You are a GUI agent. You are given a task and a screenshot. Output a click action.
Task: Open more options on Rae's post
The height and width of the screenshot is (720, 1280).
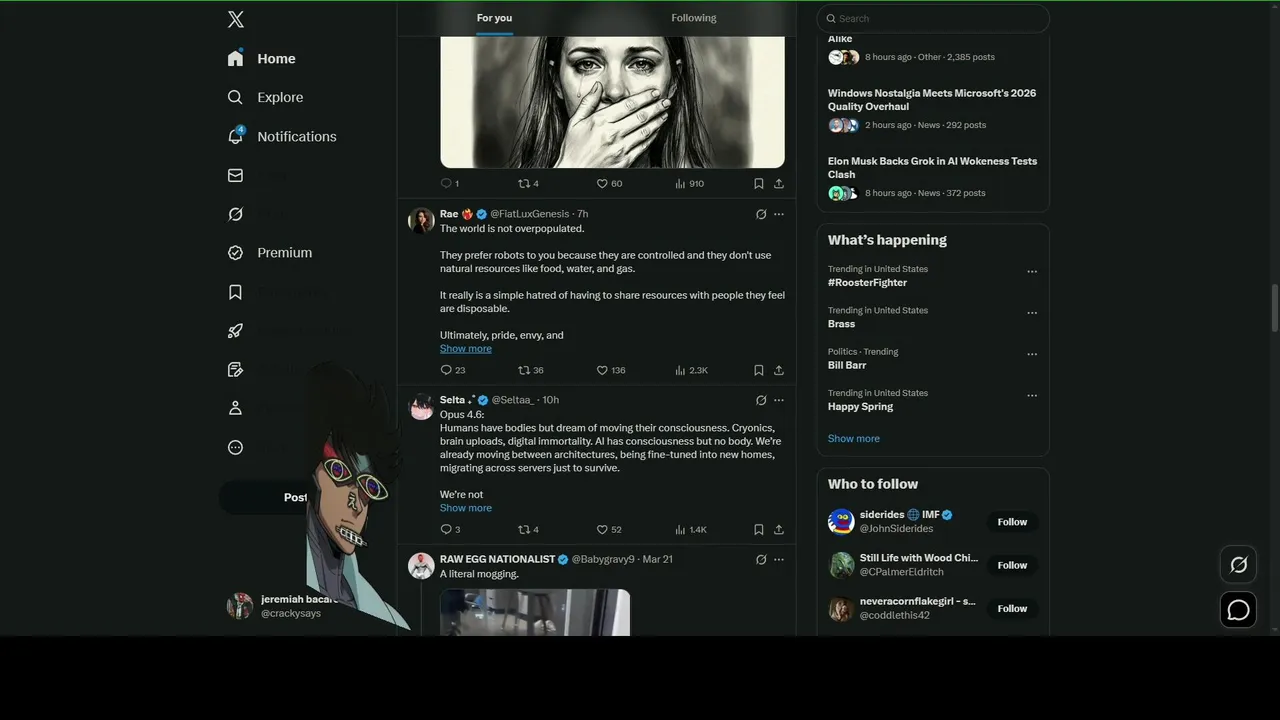[x=779, y=214]
